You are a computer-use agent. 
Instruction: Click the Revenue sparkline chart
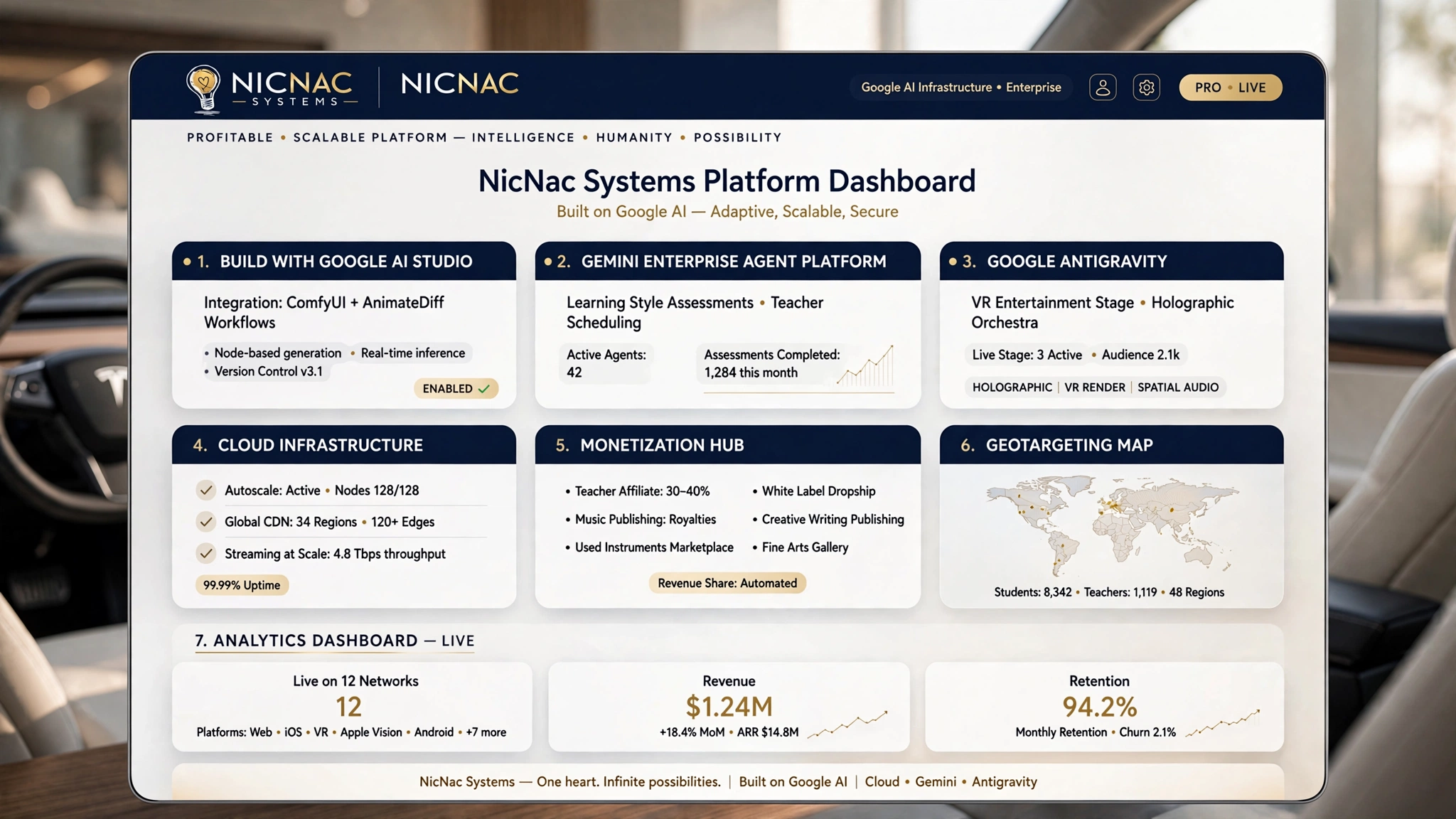(847, 724)
